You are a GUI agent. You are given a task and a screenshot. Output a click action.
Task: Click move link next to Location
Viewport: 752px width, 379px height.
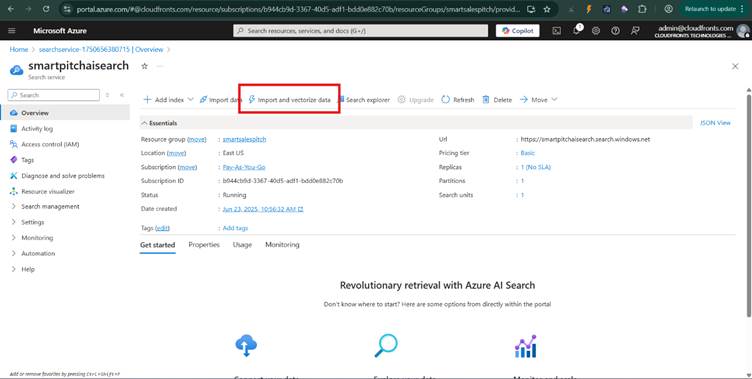(176, 153)
